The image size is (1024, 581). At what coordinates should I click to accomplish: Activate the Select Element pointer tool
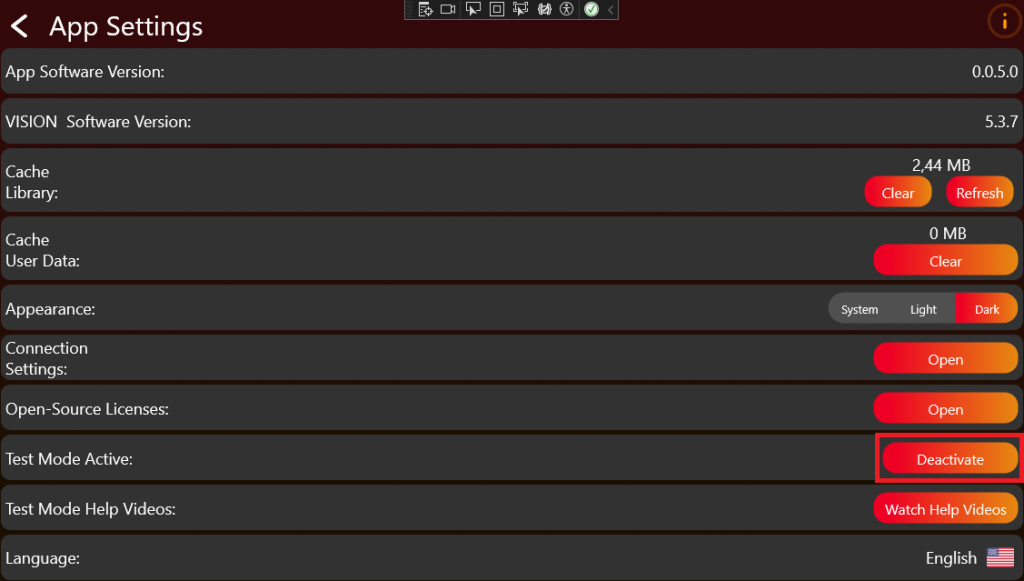click(x=473, y=9)
